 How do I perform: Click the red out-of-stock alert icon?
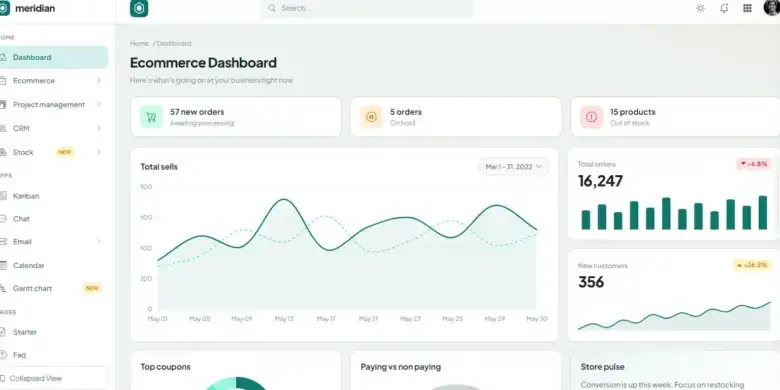click(591, 117)
